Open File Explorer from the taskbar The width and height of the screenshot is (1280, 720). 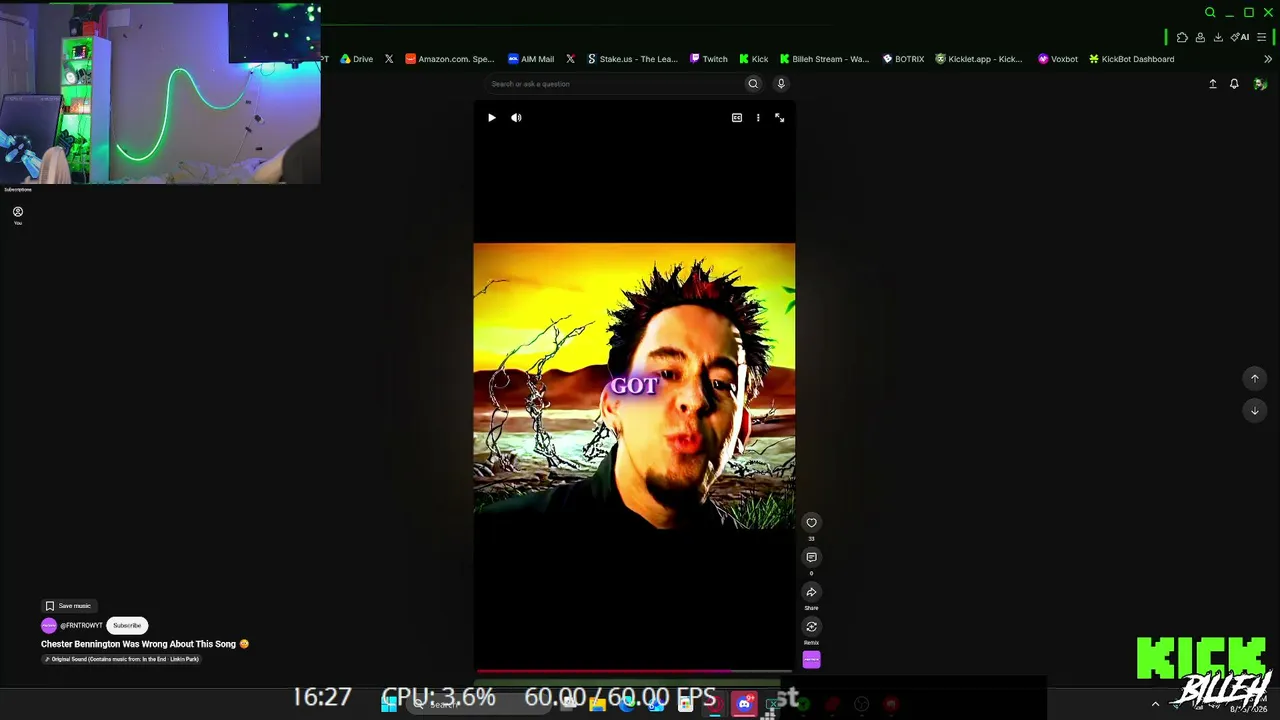coord(597,704)
